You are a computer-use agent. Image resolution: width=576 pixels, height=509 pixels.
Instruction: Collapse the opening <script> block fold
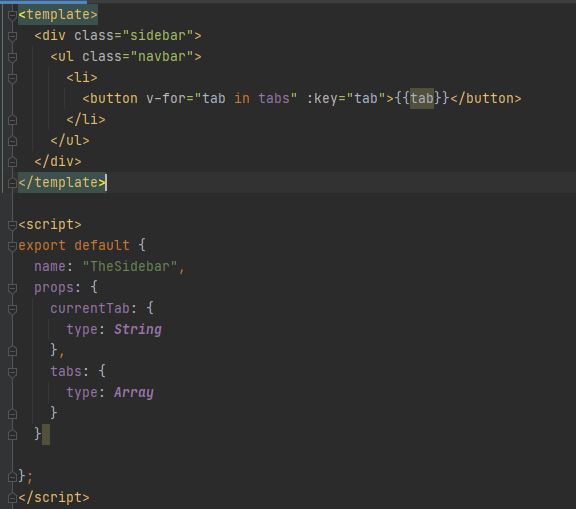click(12, 225)
